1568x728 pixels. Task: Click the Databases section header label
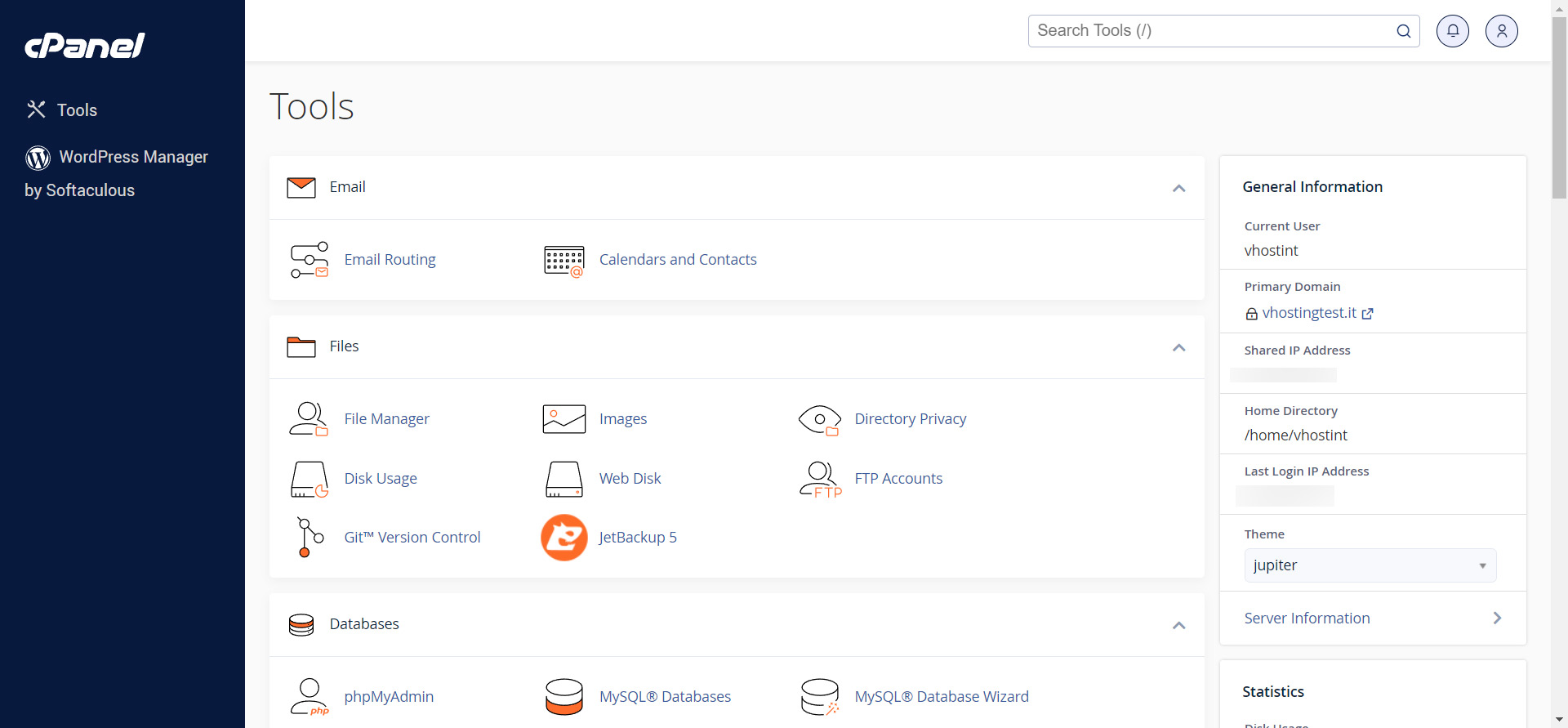click(x=364, y=624)
